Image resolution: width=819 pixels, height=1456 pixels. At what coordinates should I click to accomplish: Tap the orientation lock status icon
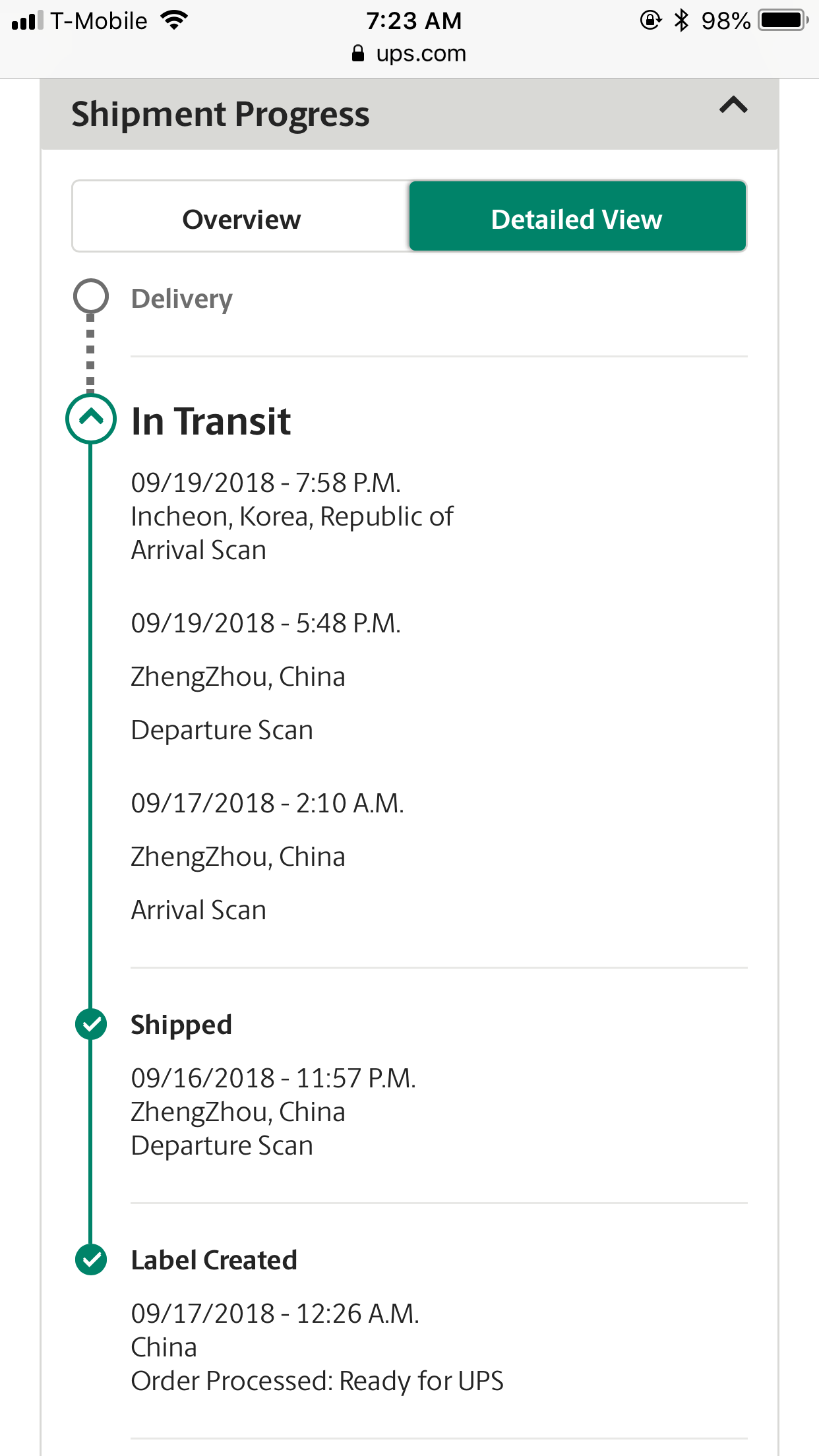pyautogui.click(x=650, y=20)
